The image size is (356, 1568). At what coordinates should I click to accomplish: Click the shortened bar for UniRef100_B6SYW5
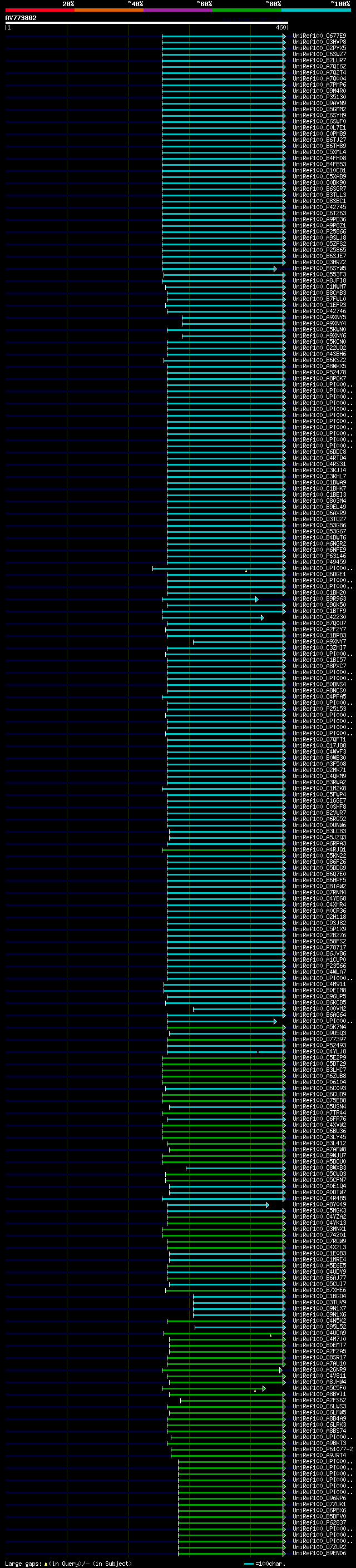tap(219, 269)
